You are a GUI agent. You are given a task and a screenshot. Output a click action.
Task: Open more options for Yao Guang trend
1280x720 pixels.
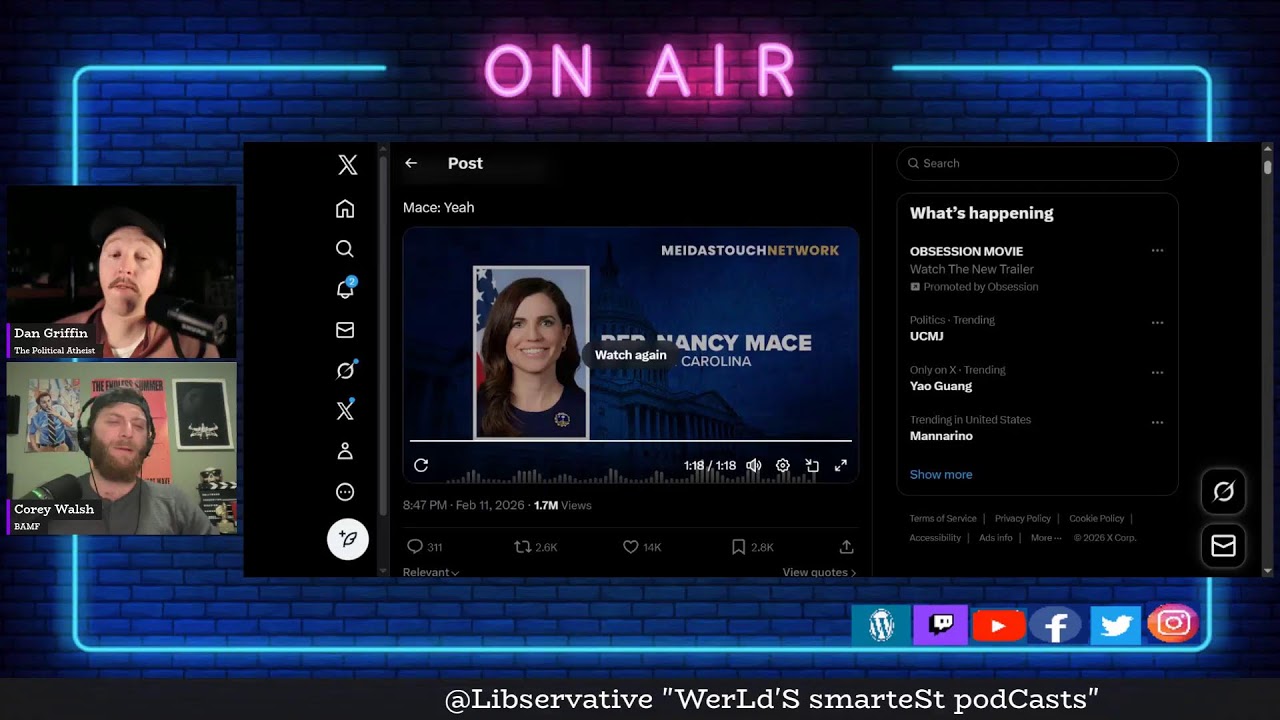(1157, 373)
